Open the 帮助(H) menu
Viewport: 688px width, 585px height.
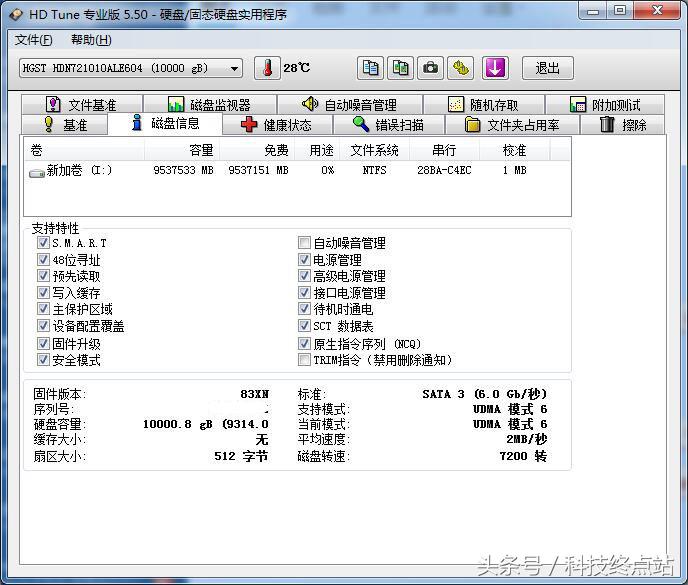(91, 40)
